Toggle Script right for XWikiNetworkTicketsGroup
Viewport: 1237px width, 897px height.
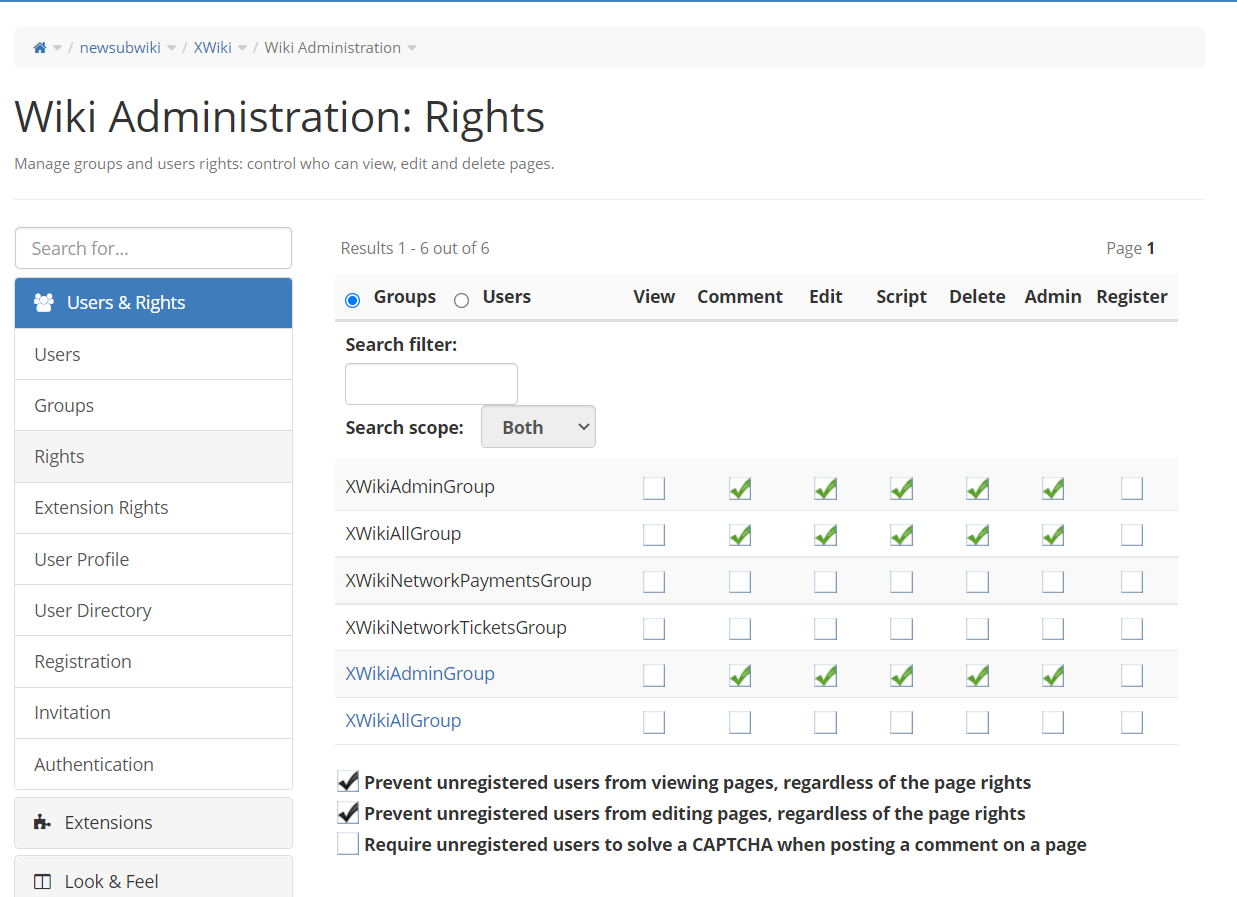pos(901,628)
